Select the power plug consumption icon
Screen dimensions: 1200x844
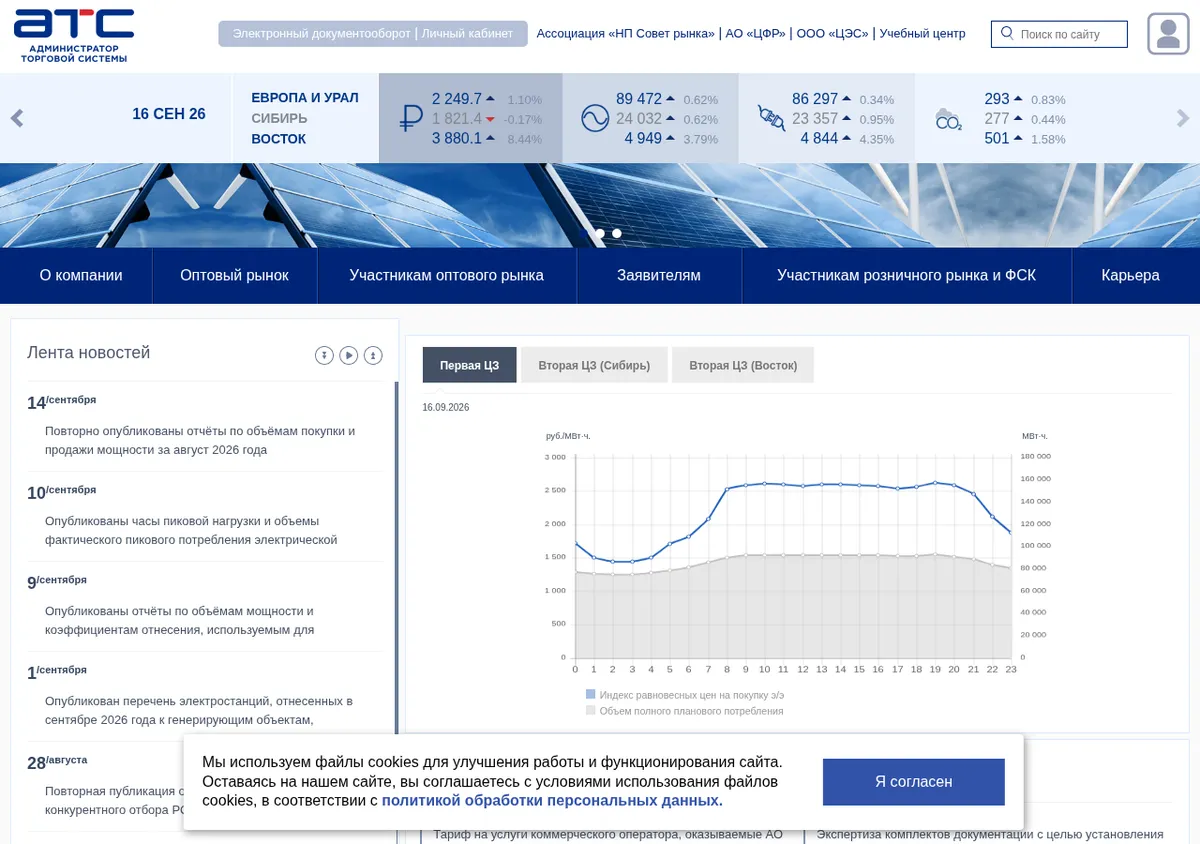click(771, 117)
